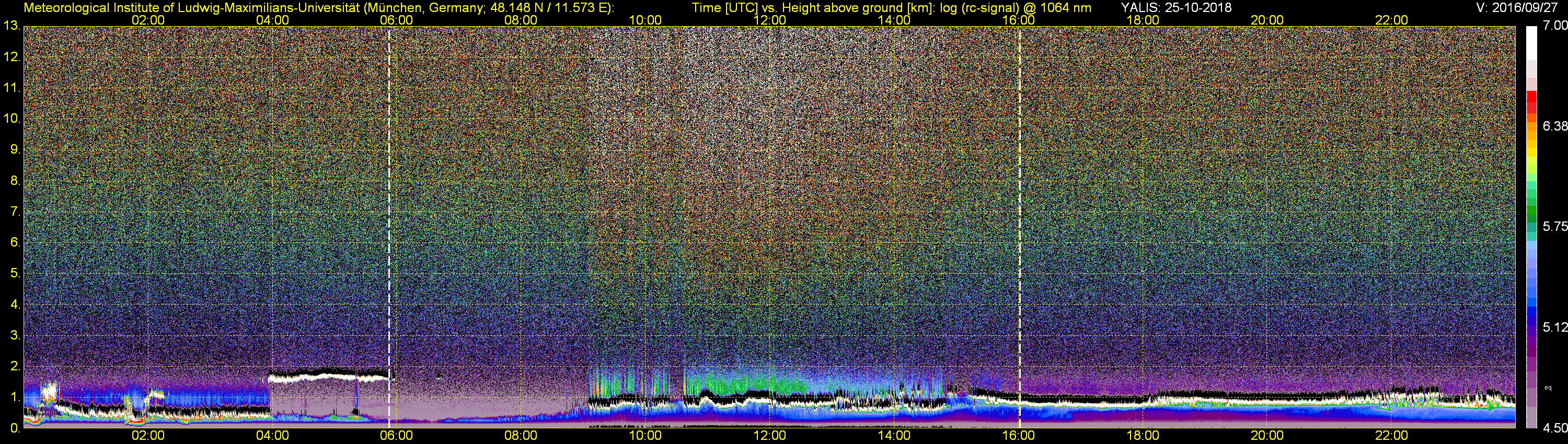Click the 9 km height axis label
The width and height of the screenshot is (1568, 444).
[15, 149]
